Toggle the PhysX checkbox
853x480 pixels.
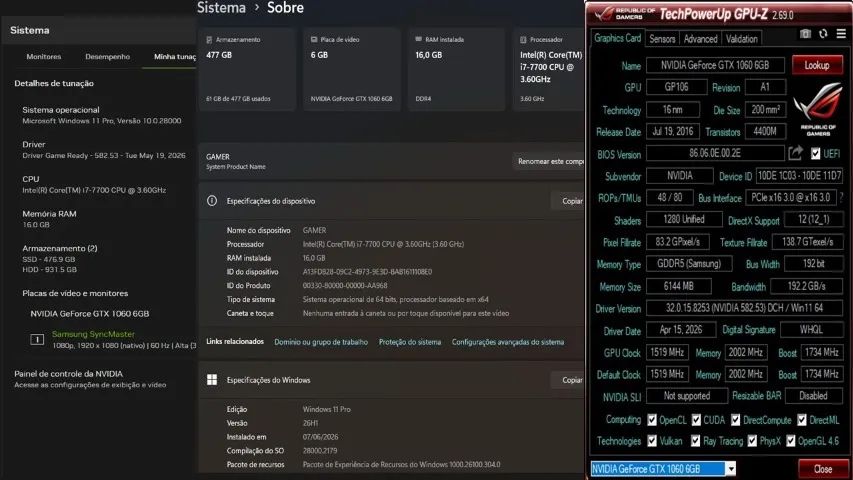[x=752, y=441]
